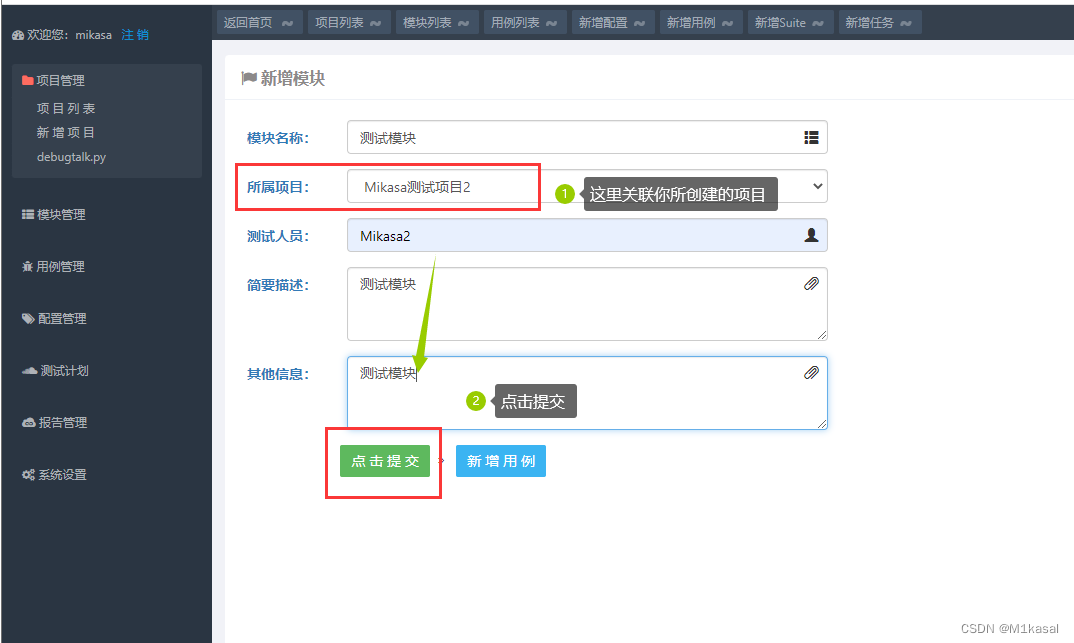1074x643 pixels.
Task: Click the bug icon of 用例管理
Action: pos(27,266)
